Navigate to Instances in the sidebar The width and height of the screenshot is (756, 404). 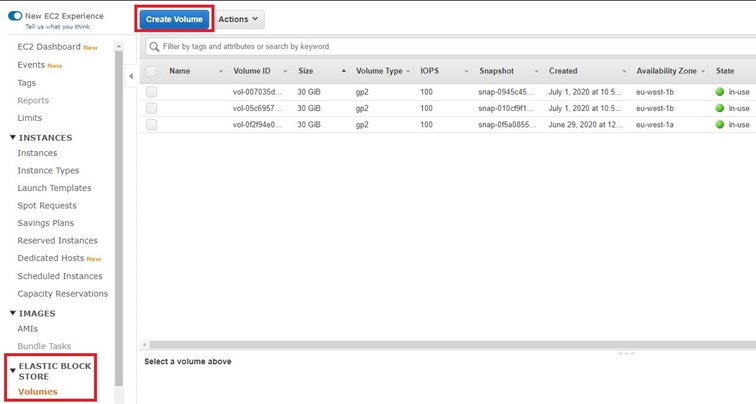[x=37, y=153]
